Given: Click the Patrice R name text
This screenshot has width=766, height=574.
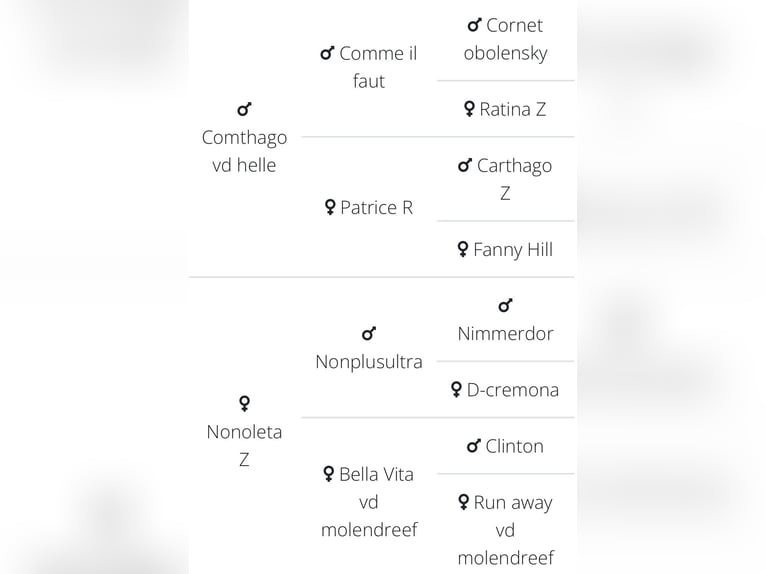Looking at the screenshot, I should (376, 208).
